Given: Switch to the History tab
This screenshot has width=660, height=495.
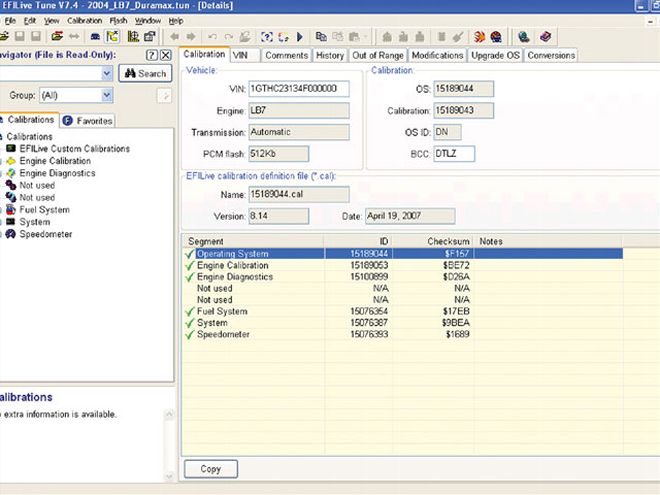Looking at the screenshot, I should 330,56.
